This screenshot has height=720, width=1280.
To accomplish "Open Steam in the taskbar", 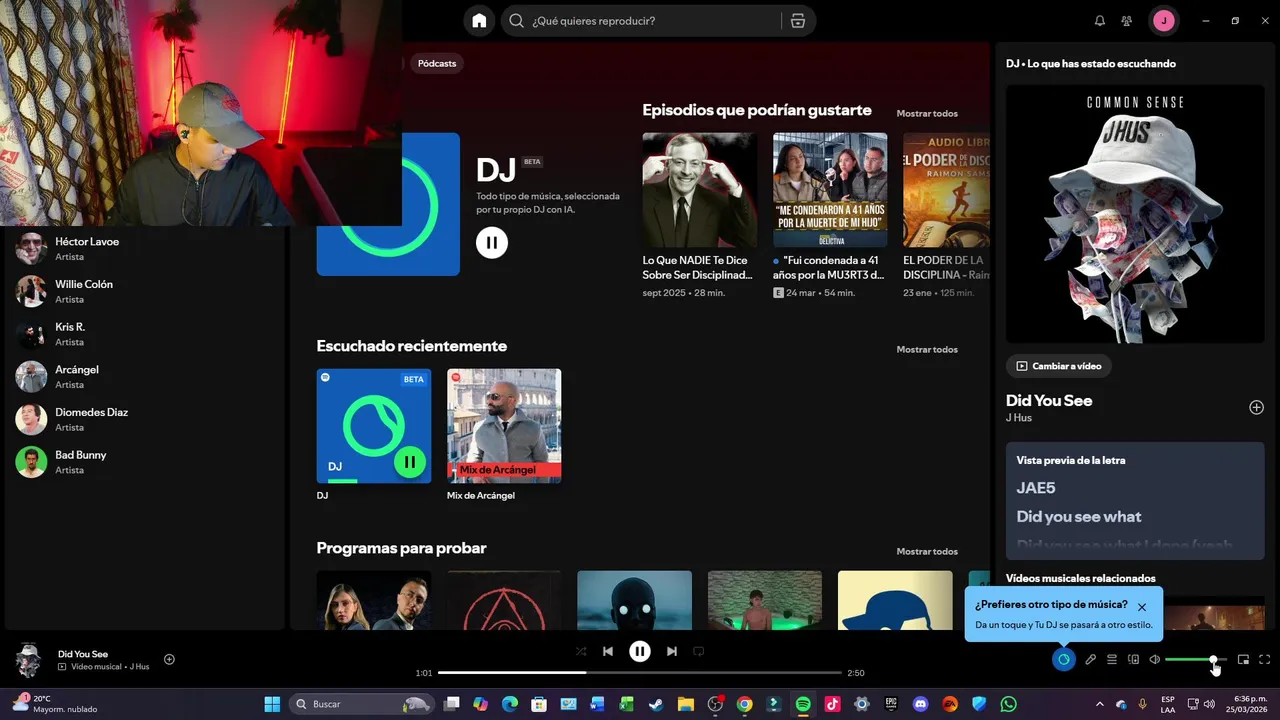I will click(656, 704).
